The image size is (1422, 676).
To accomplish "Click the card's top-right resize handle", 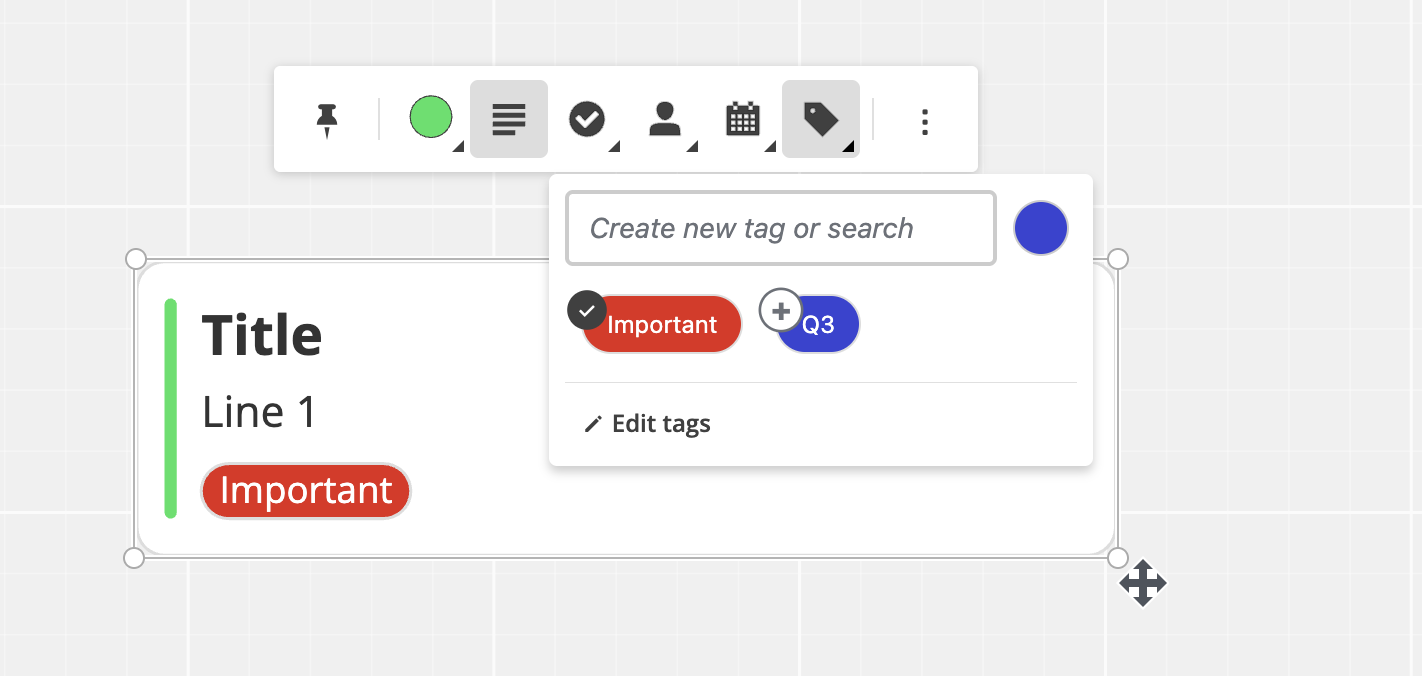I will (x=1118, y=259).
